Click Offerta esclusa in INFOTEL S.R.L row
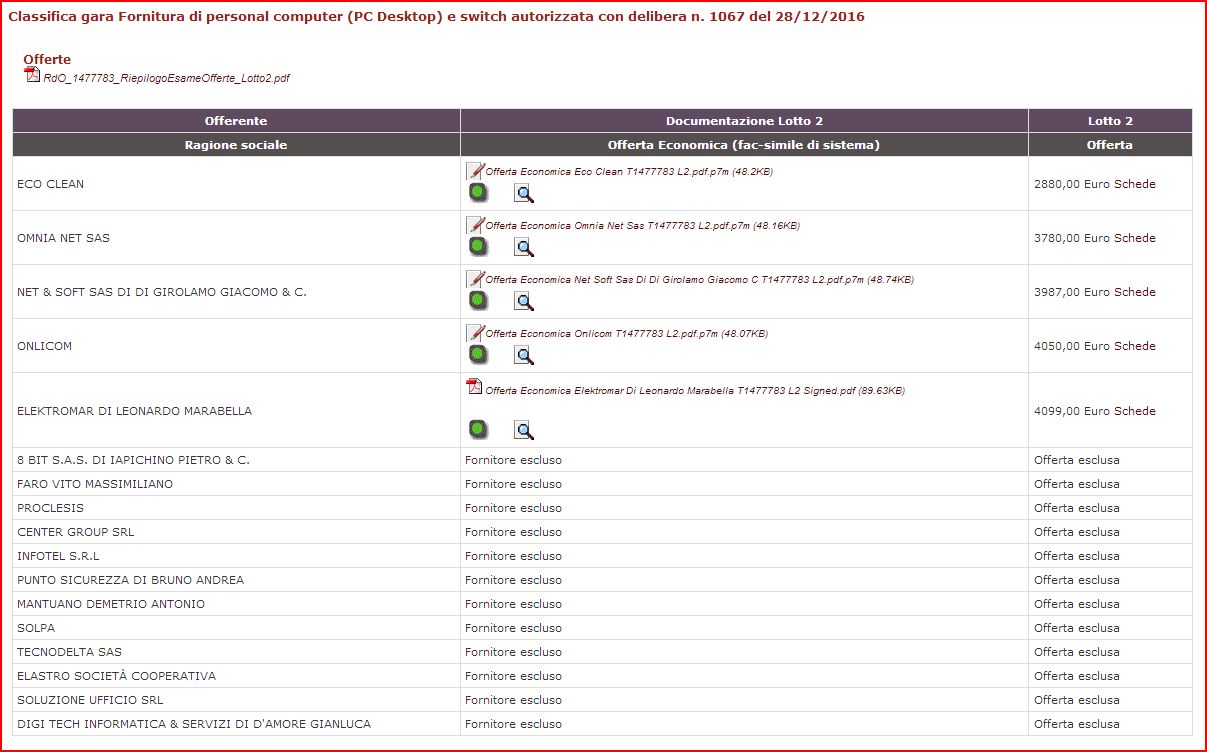Image resolution: width=1207 pixels, height=752 pixels. (1077, 556)
